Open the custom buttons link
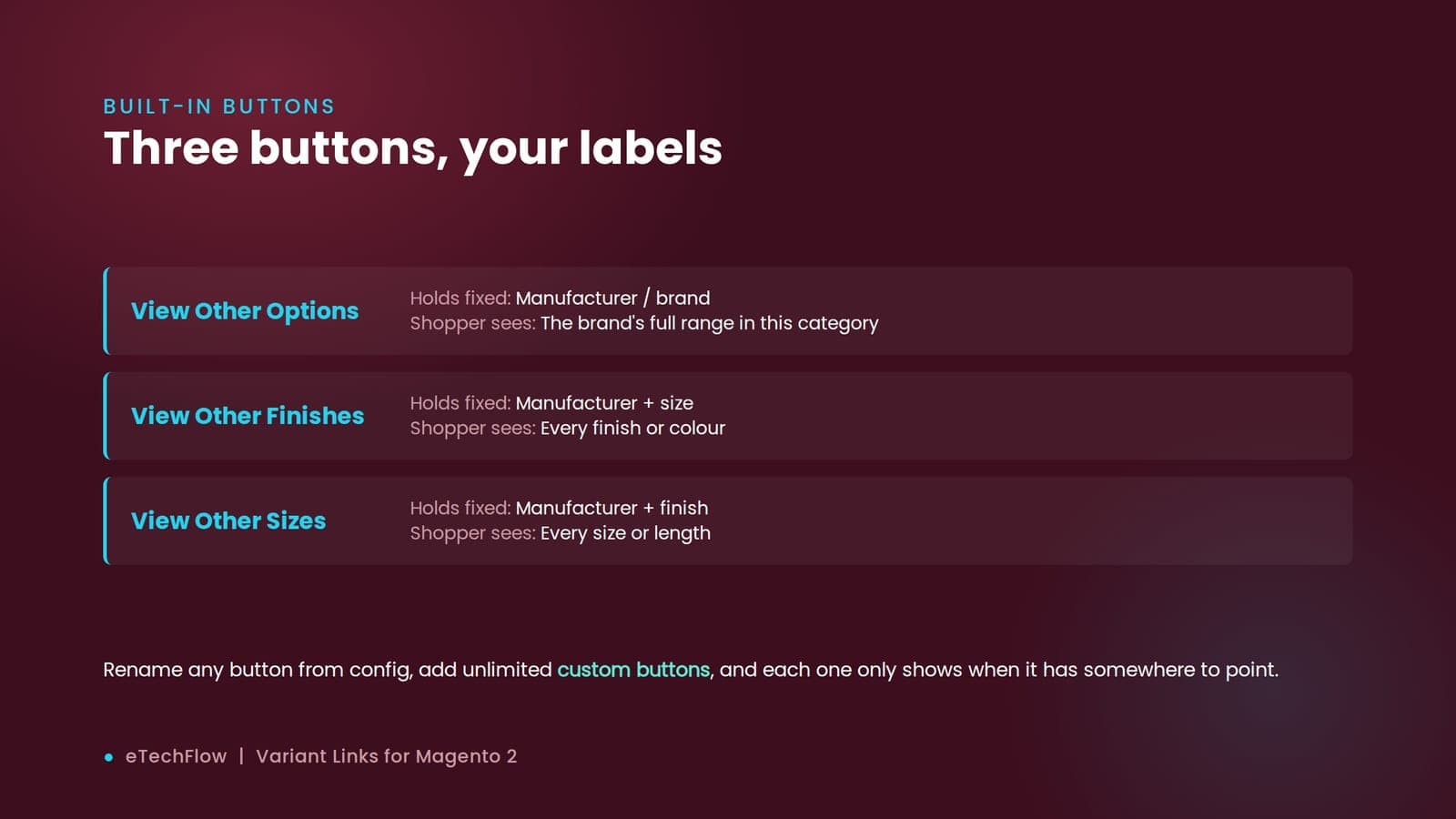Screen dimensions: 1456x819 pos(633,670)
